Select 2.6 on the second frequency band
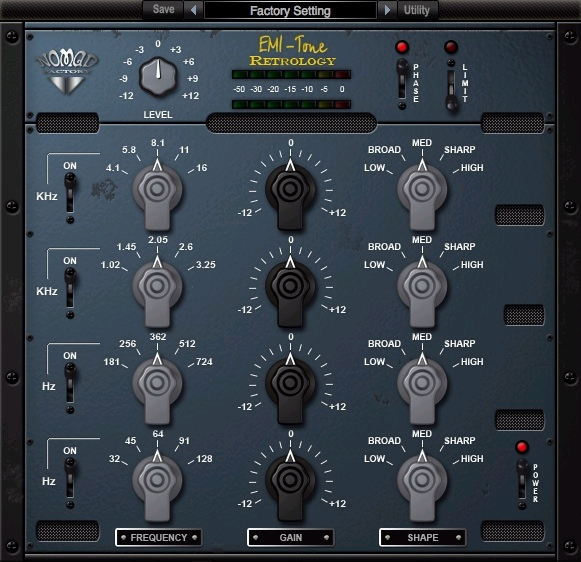 click(186, 247)
